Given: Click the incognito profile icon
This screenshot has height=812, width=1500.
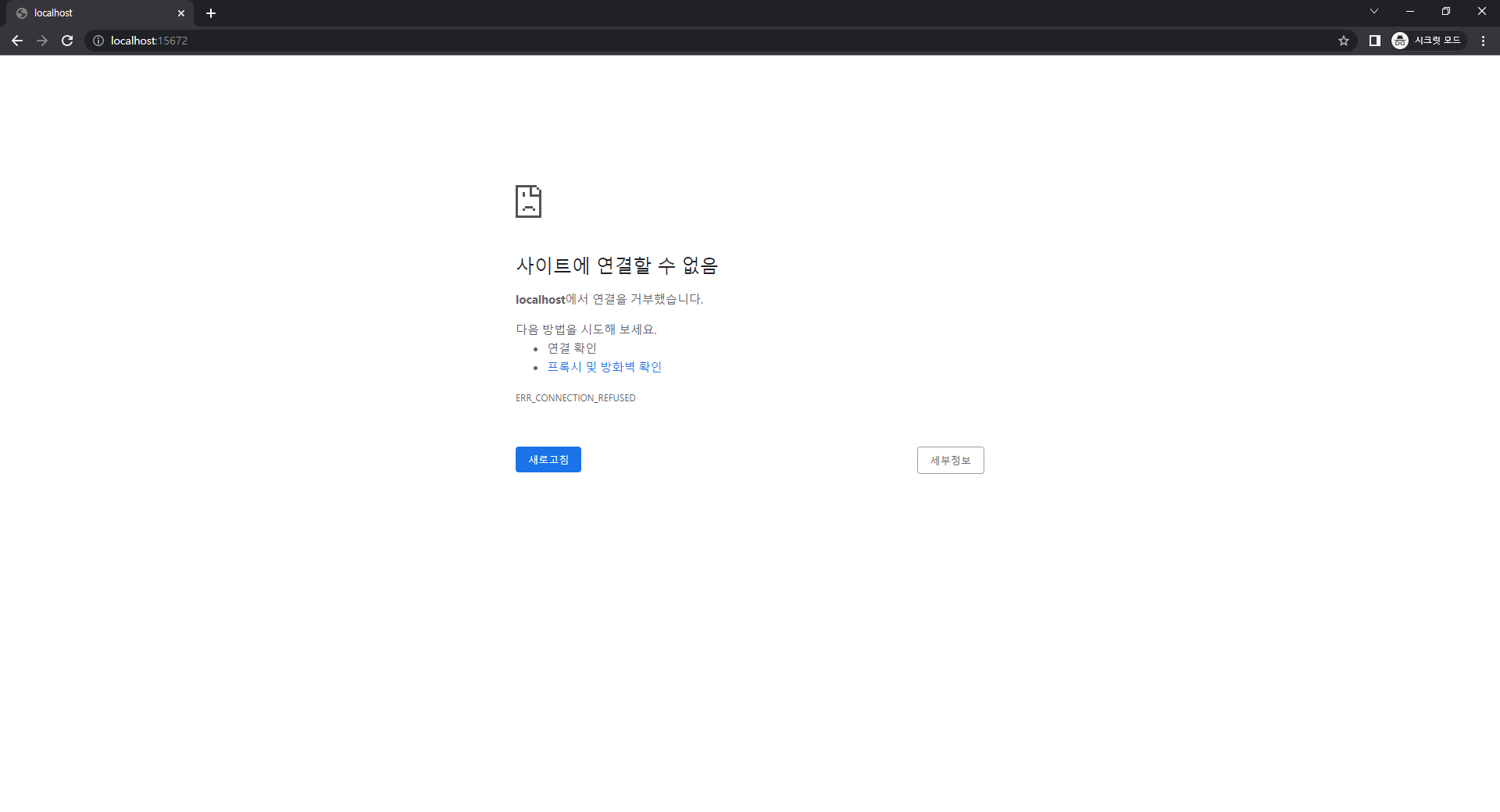Looking at the screenshot, I should [x=1399, y=40].
